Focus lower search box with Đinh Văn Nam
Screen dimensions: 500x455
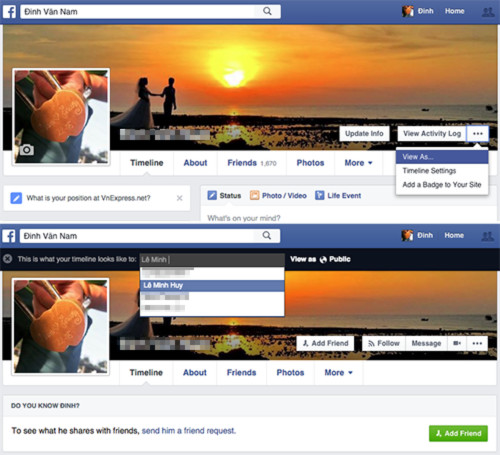tap(137, 236)
